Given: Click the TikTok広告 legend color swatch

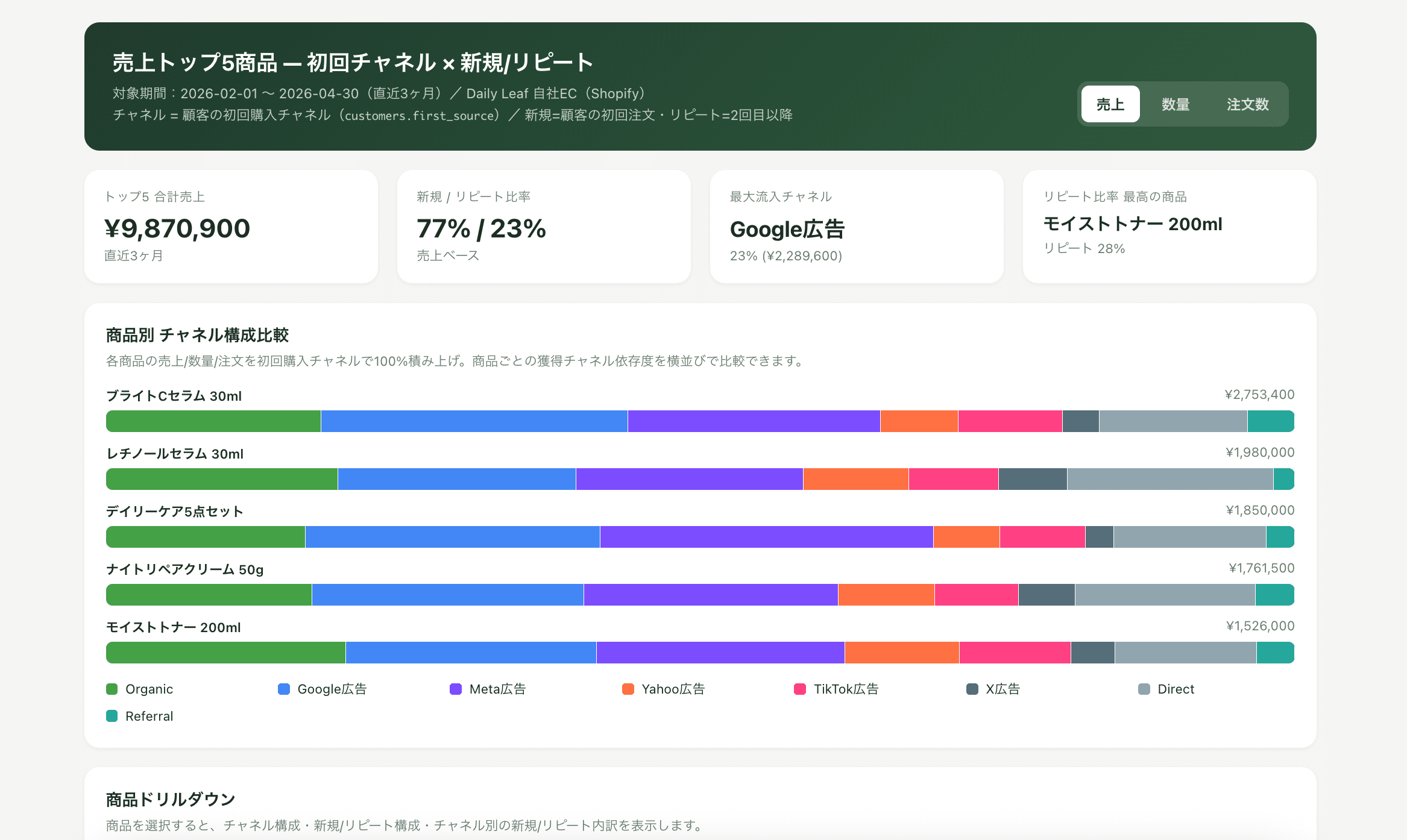Looking at the screenshot, I should (800, 689).
